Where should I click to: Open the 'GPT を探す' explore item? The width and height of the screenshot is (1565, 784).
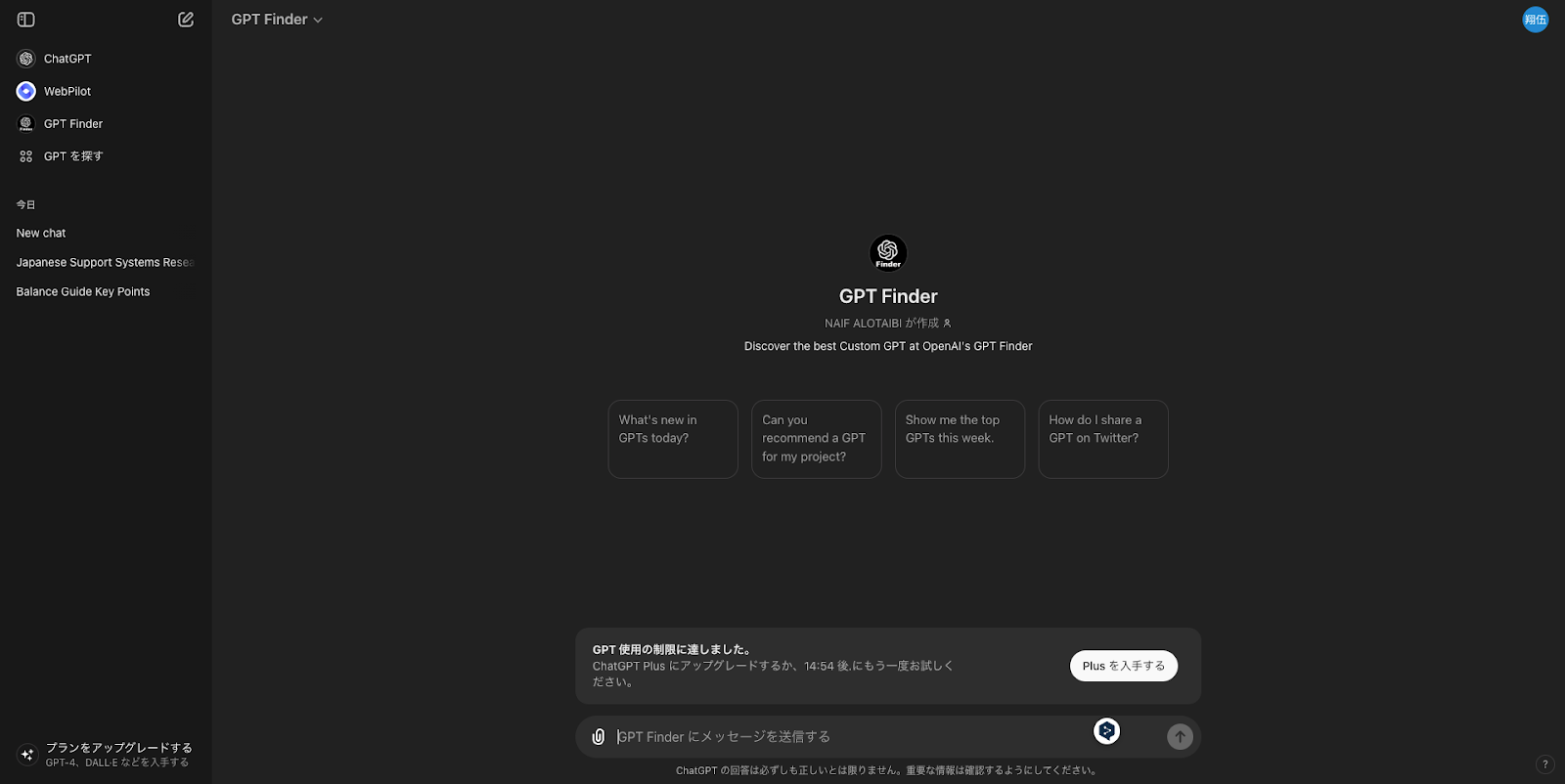106,156
